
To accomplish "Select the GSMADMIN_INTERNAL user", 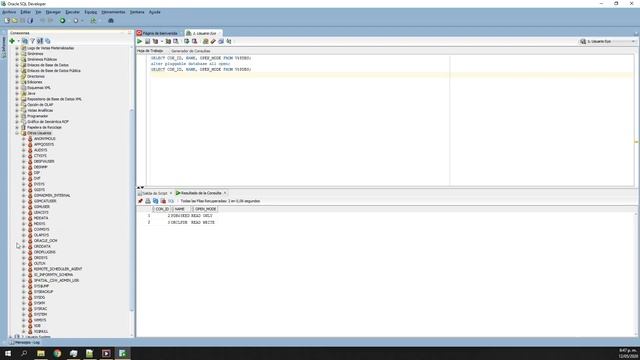I will point(52,196).
